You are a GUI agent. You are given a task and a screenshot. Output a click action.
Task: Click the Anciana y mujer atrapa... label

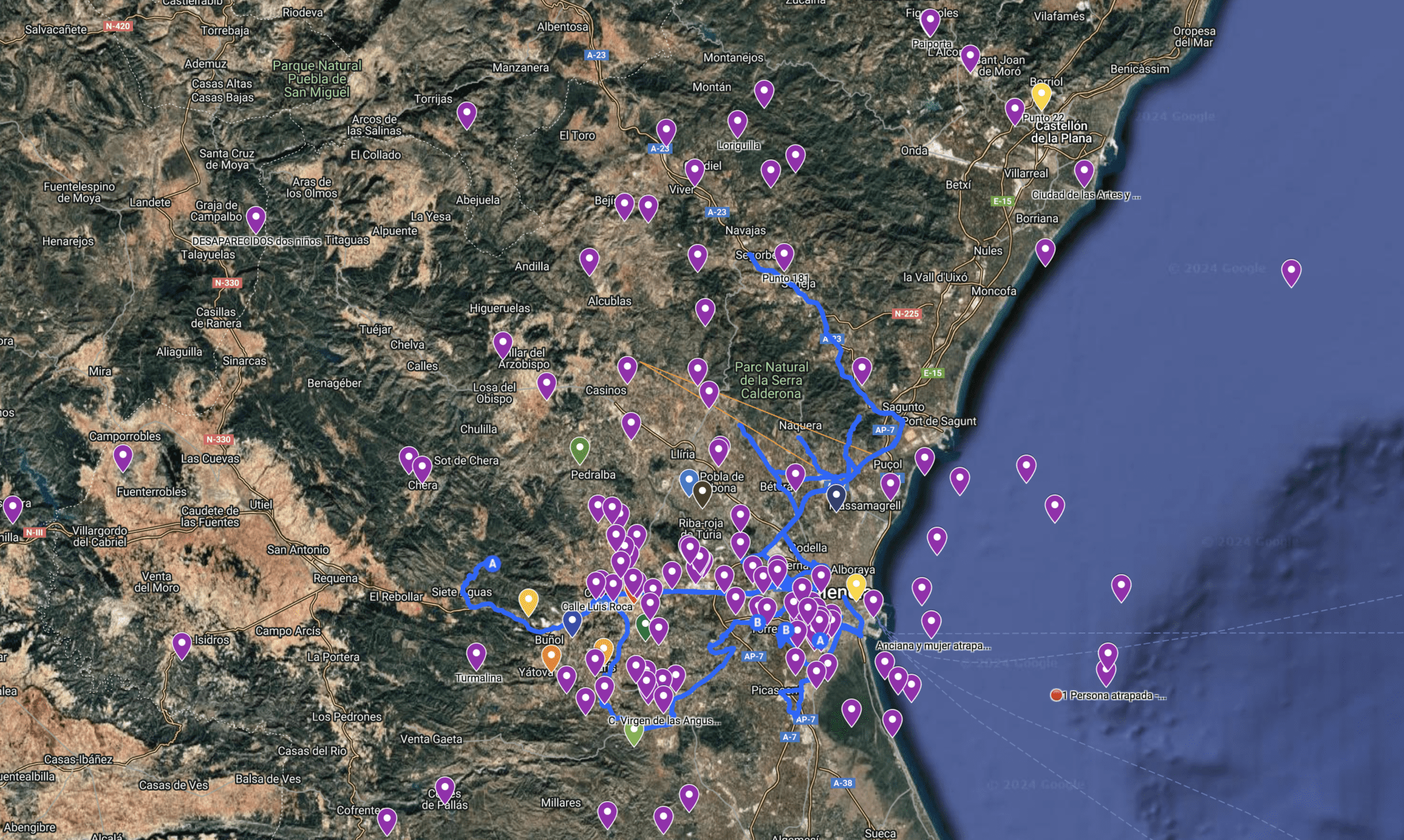(x=933, y=645)
